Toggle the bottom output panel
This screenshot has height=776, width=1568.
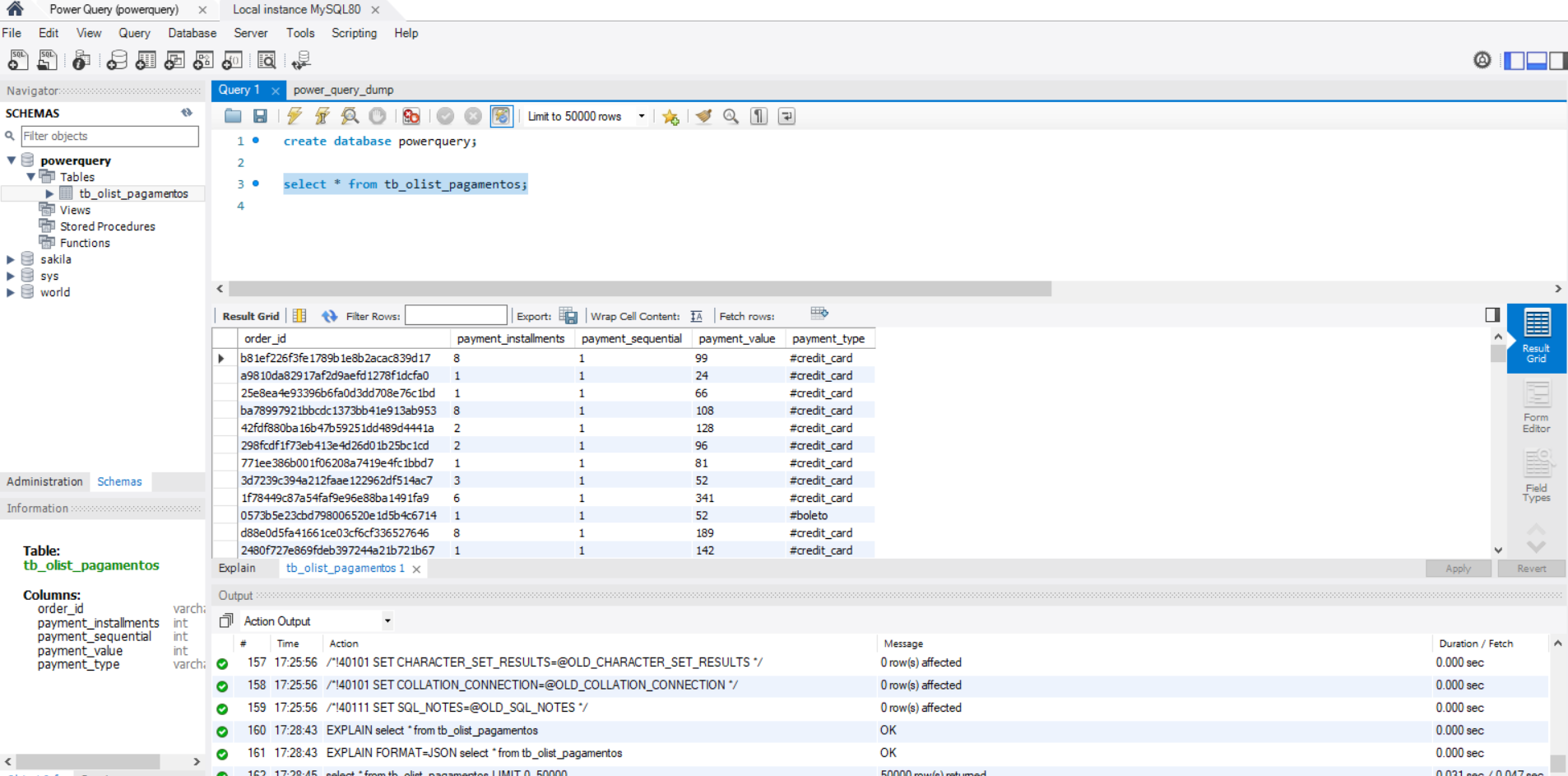pyautogui.click(x=1536, y=60)
